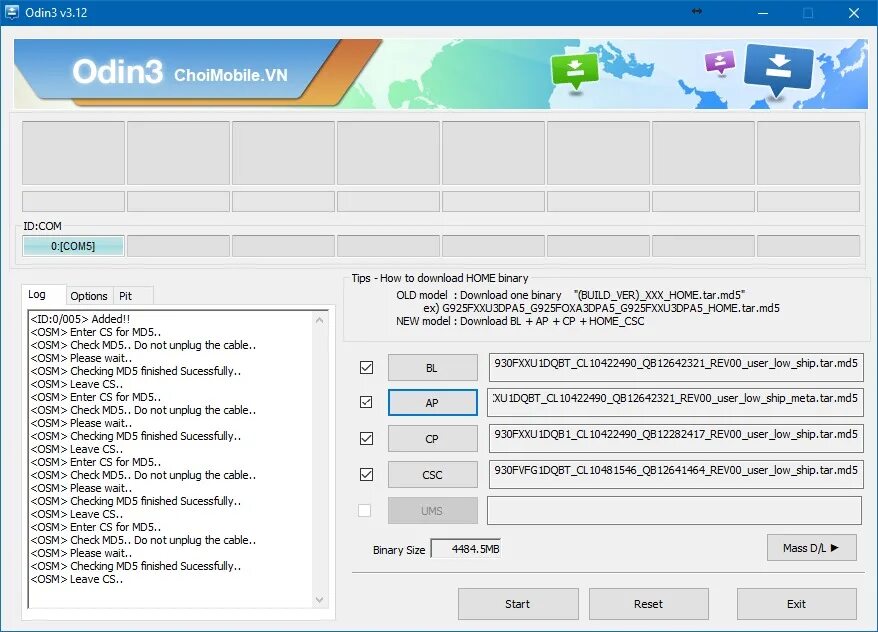Screen dimensions: 878x632
Task: Click the ID:COM label
Action: 43,226
